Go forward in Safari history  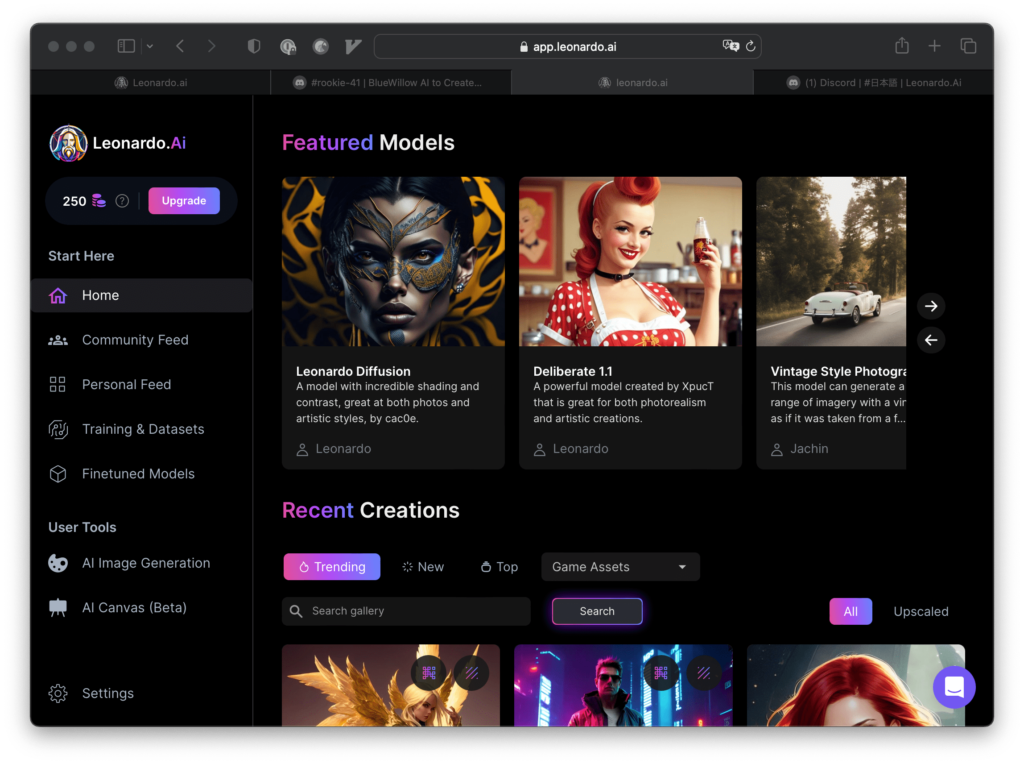(x=211, y=46)
